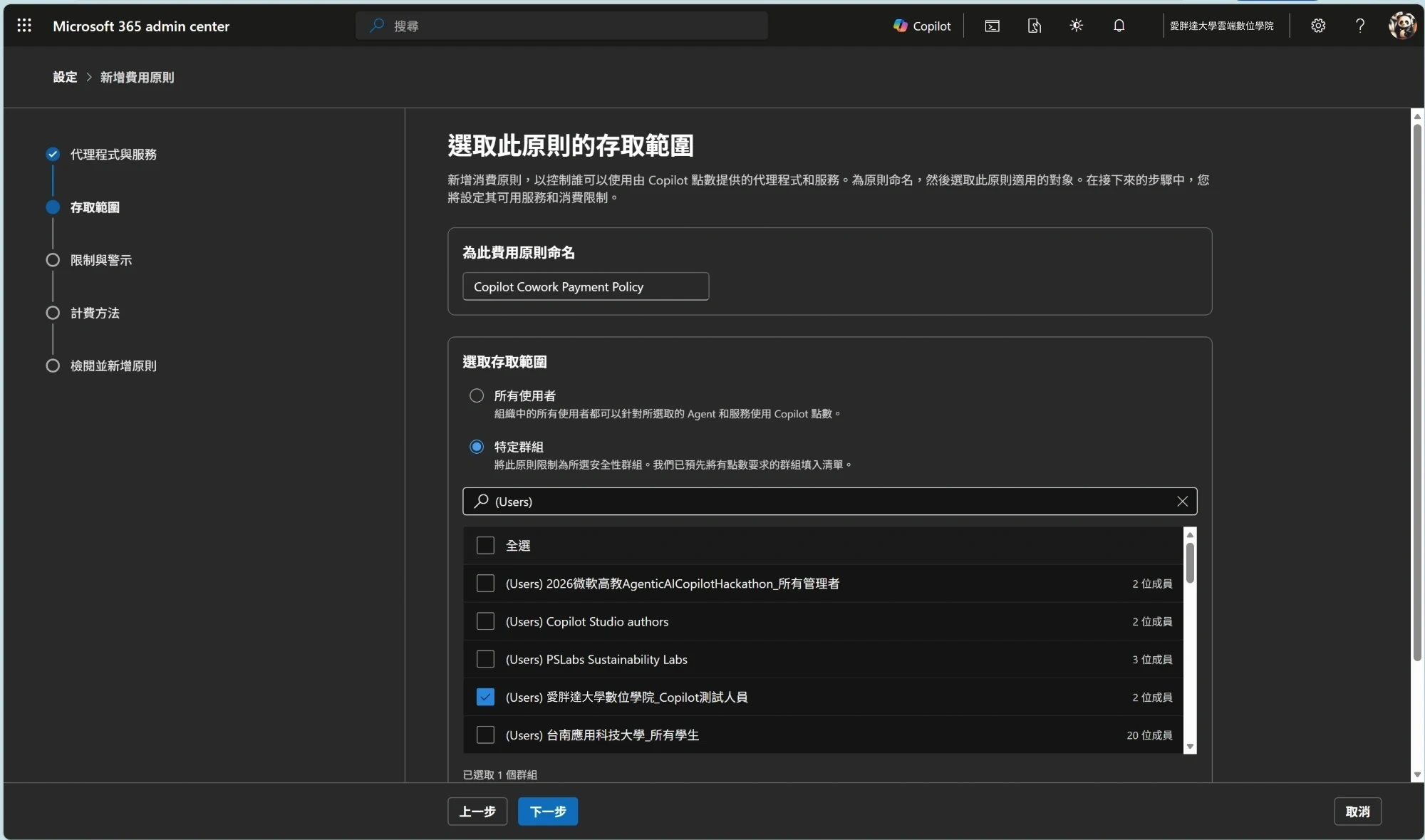The width and height of the screenshot is (1425, 840).
Task: Edit the policy name input field
Action: click(x=586, y=286)
